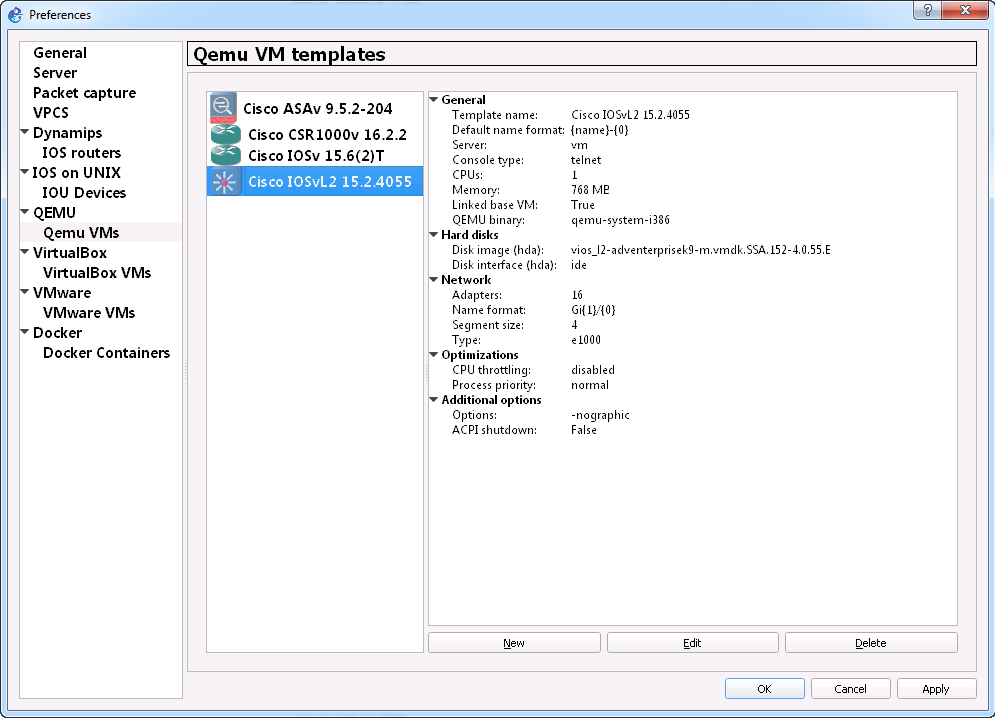Click the Process priority normal value
This screenshot has width=995, height=718.
(x=590, y=385)
